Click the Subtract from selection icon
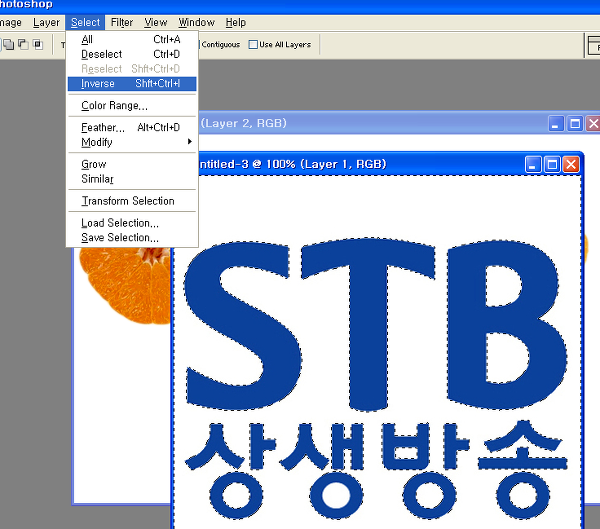The width and height of the screenshot is (600, 529). coord(23,44)
